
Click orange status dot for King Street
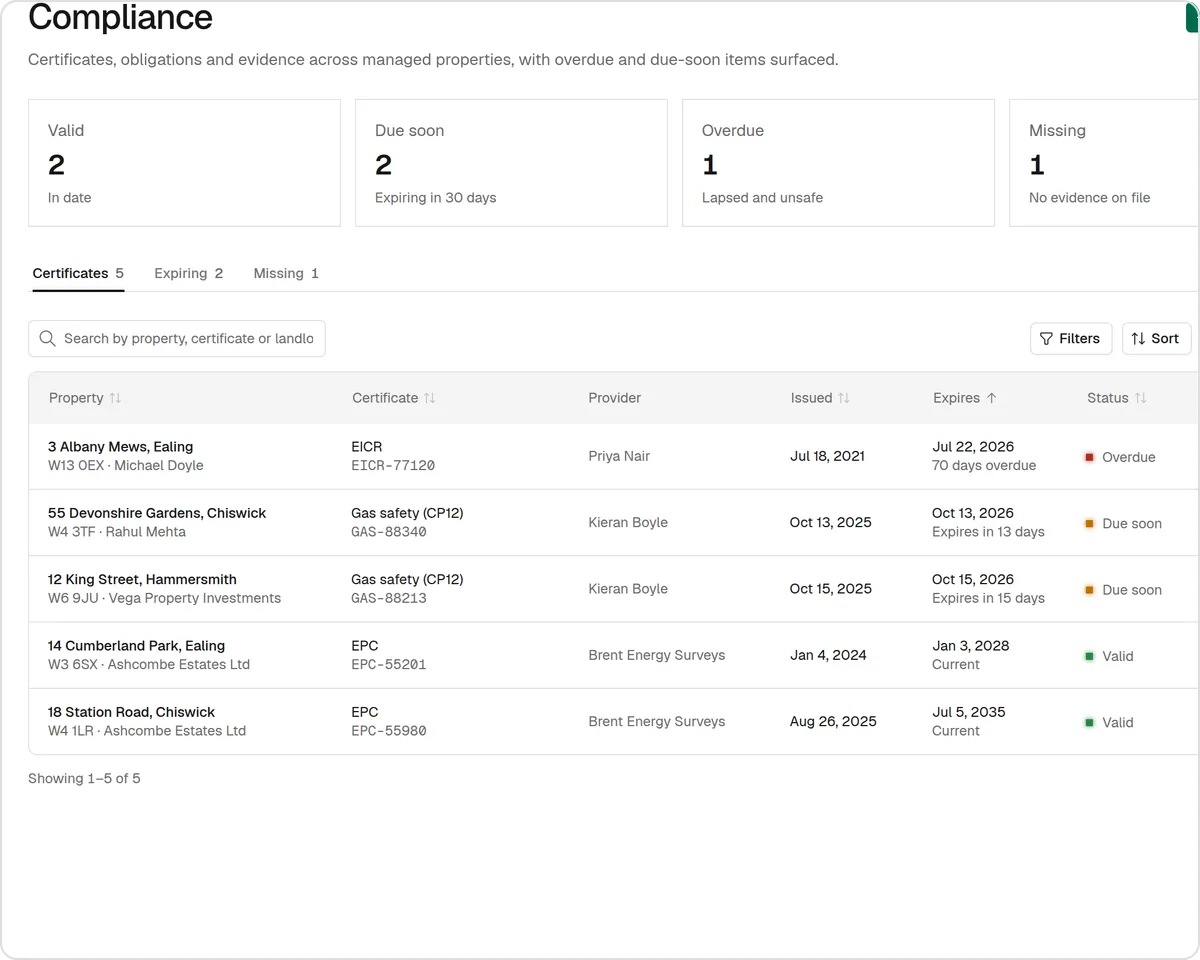(x=1089, y=590)
